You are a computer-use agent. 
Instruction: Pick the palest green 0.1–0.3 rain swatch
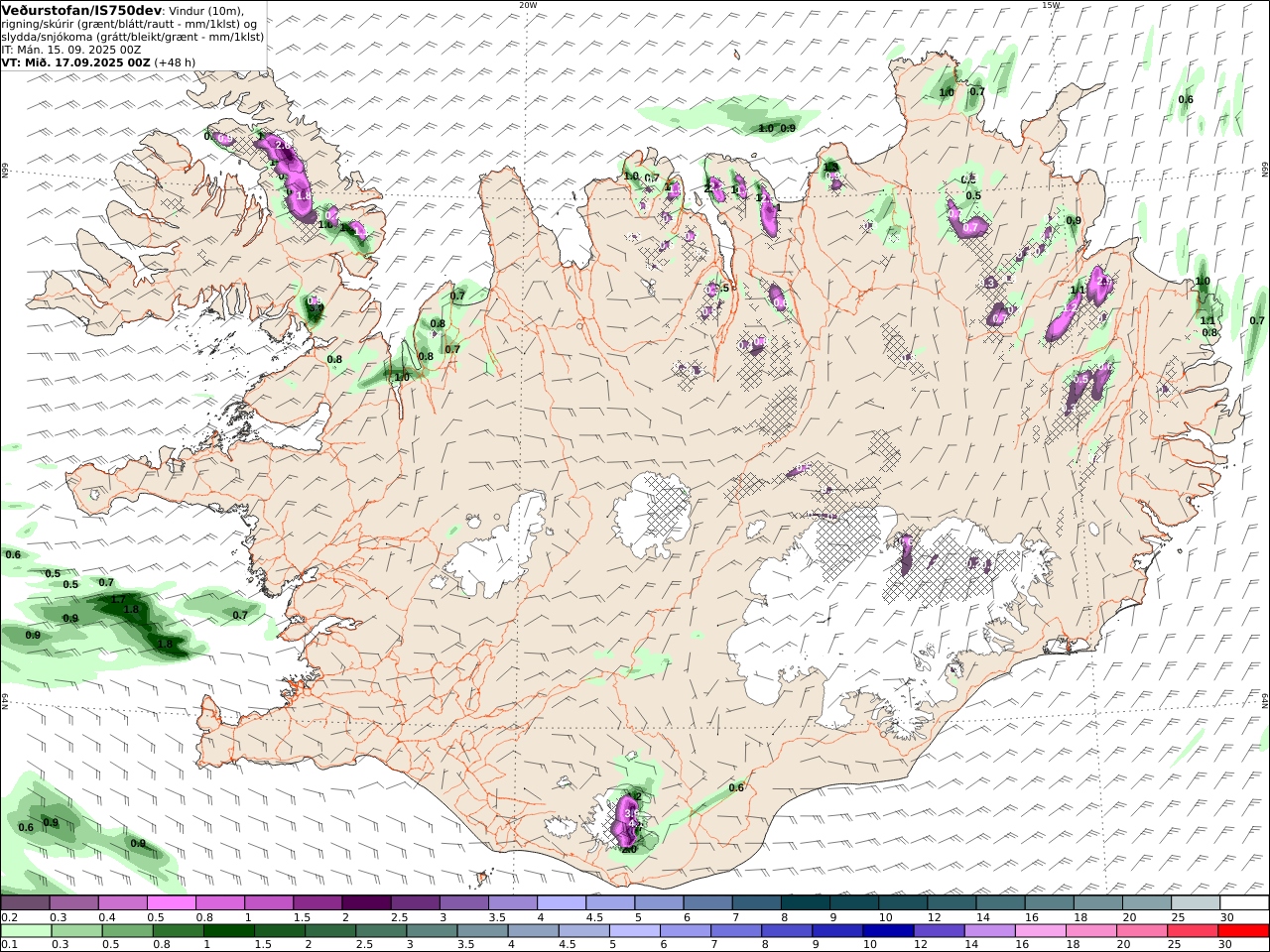point(27,930)
